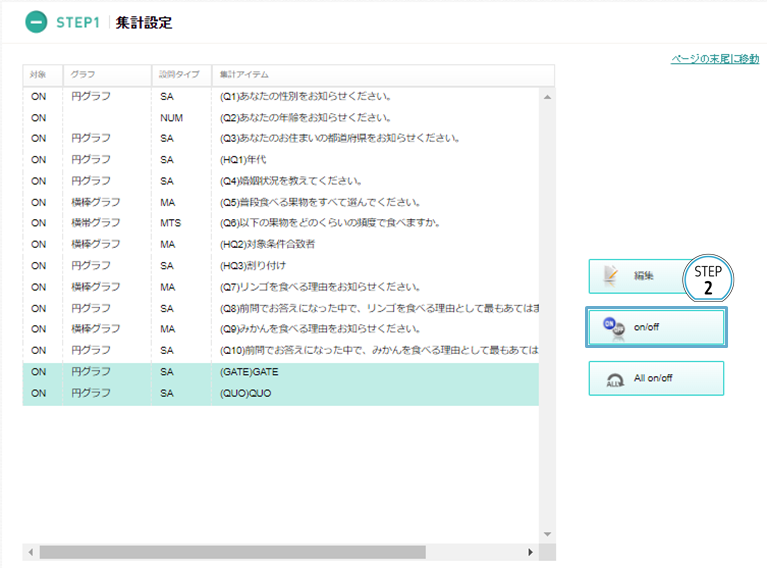Toggle the All on/off button

click(x=656, y=379)
